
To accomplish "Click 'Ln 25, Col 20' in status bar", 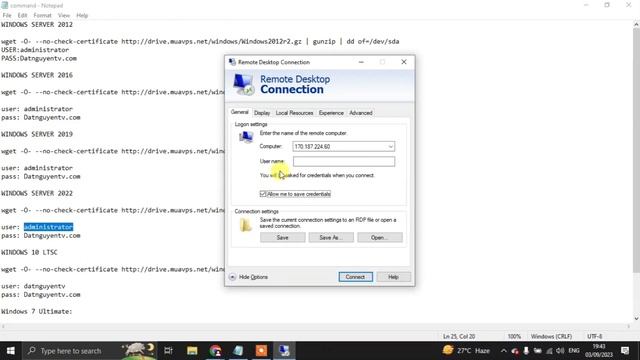I will click(459, 336).
